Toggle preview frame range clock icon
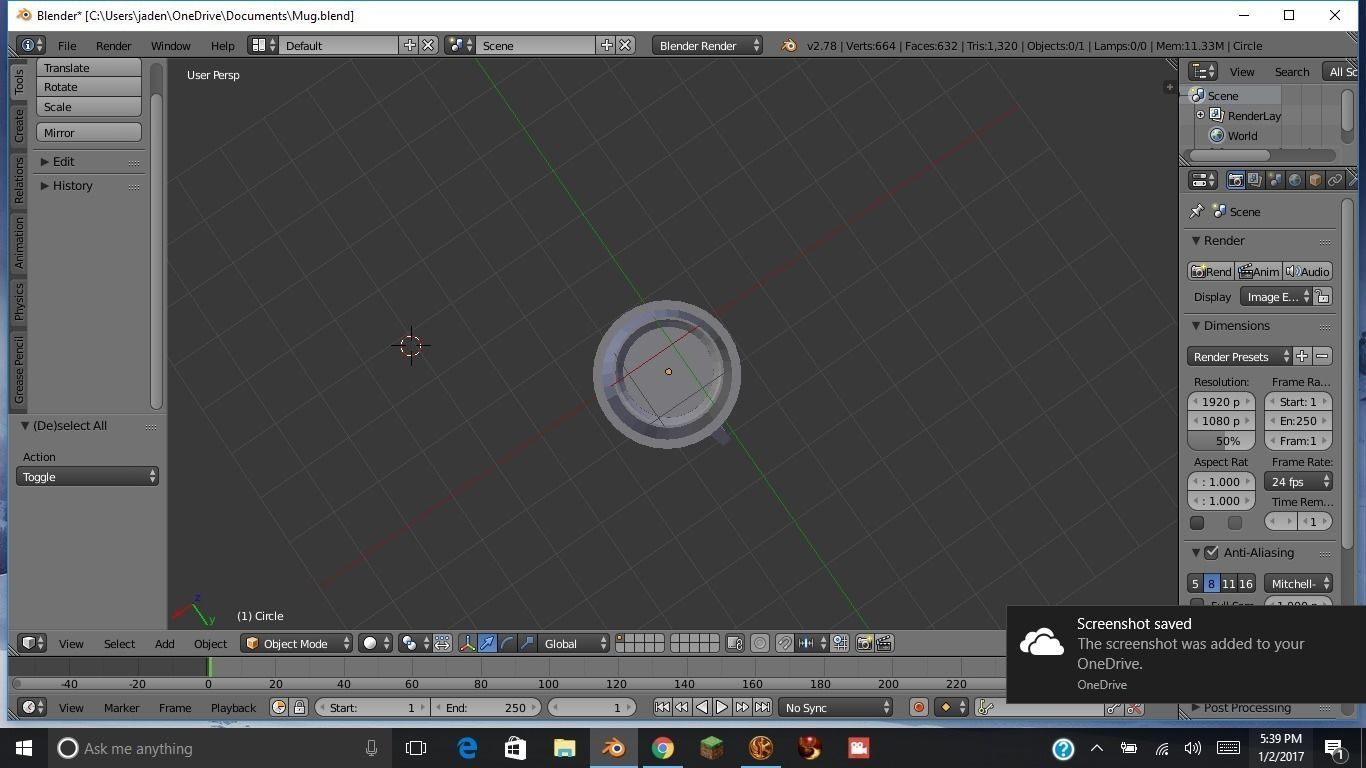 point(279,707)
